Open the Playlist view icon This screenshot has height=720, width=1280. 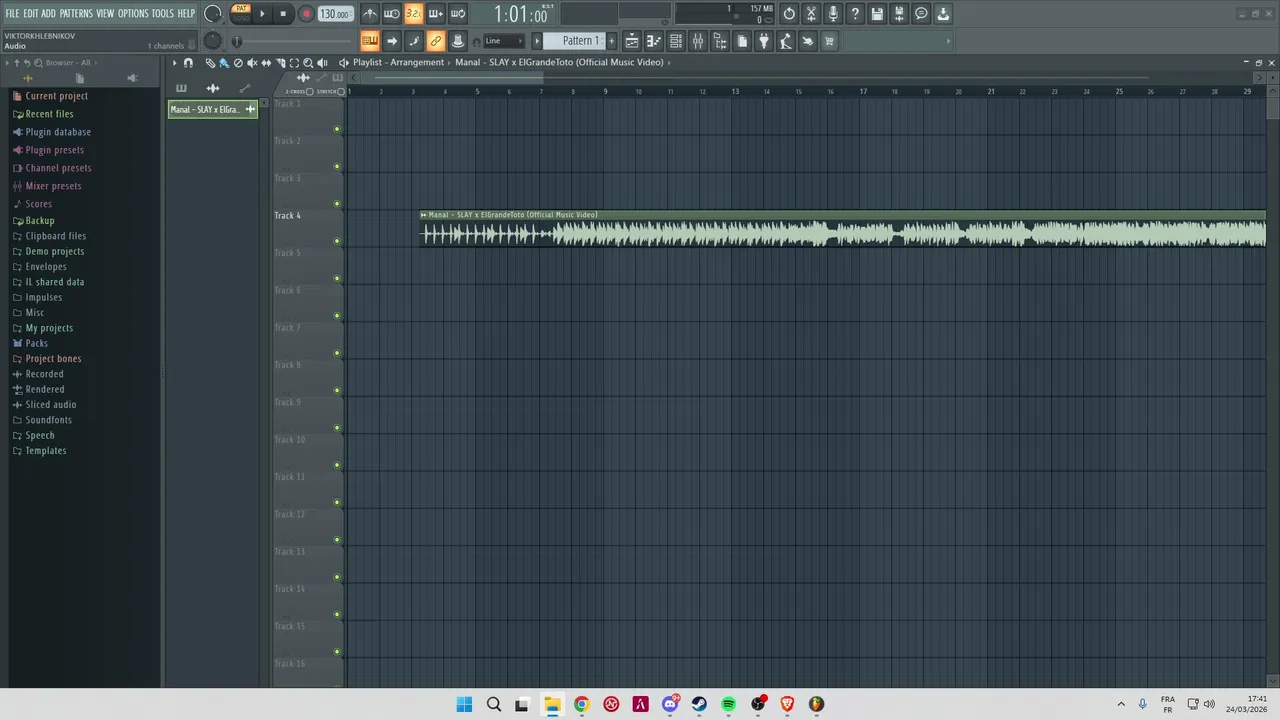[632, 41]
